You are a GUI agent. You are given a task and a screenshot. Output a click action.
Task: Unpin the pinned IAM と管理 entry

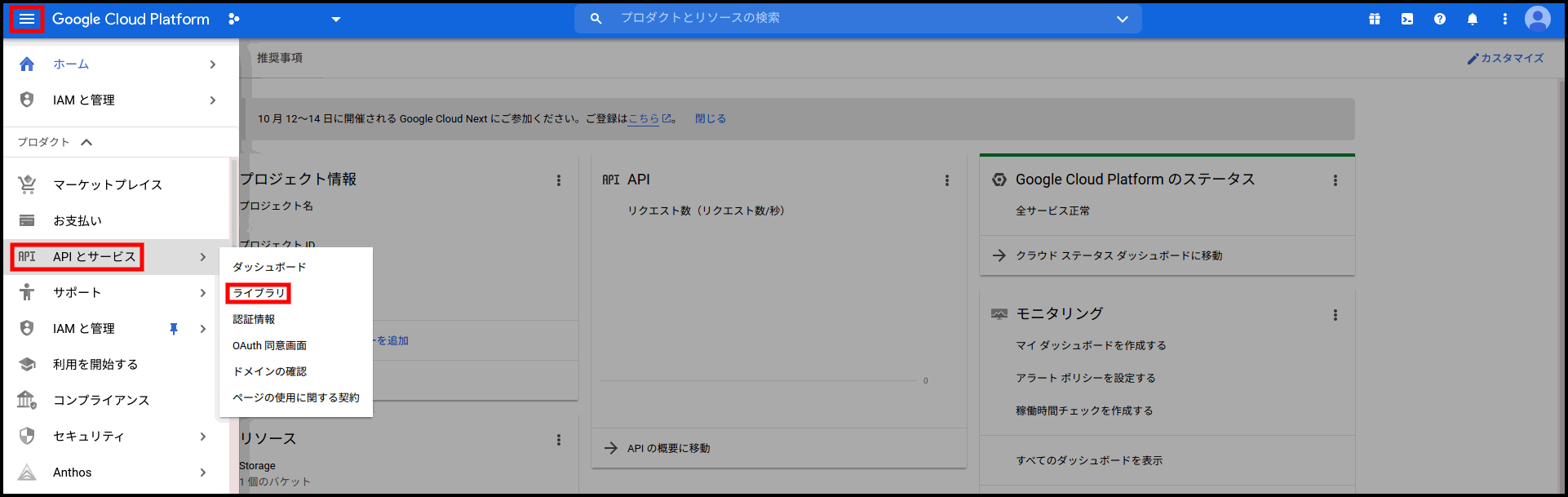[x=173, y=328]
